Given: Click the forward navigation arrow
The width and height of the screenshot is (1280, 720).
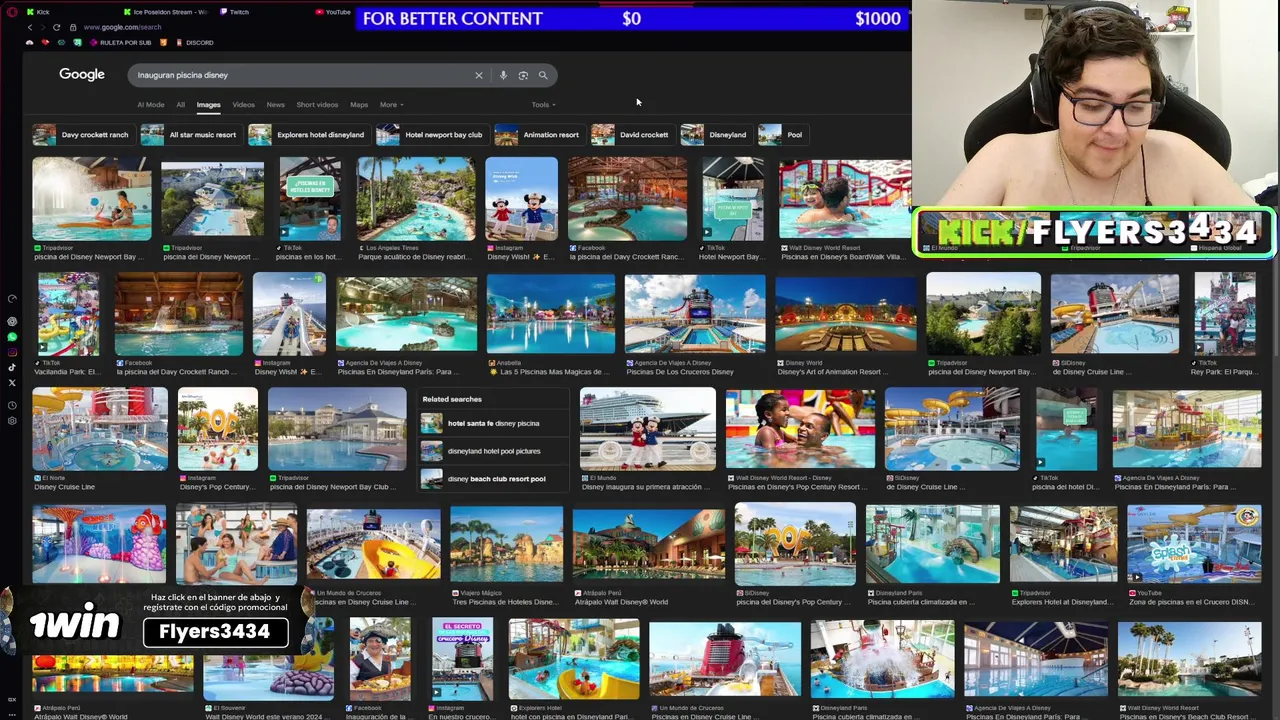Looking at the screenshot, I should (x=42, y=27).
